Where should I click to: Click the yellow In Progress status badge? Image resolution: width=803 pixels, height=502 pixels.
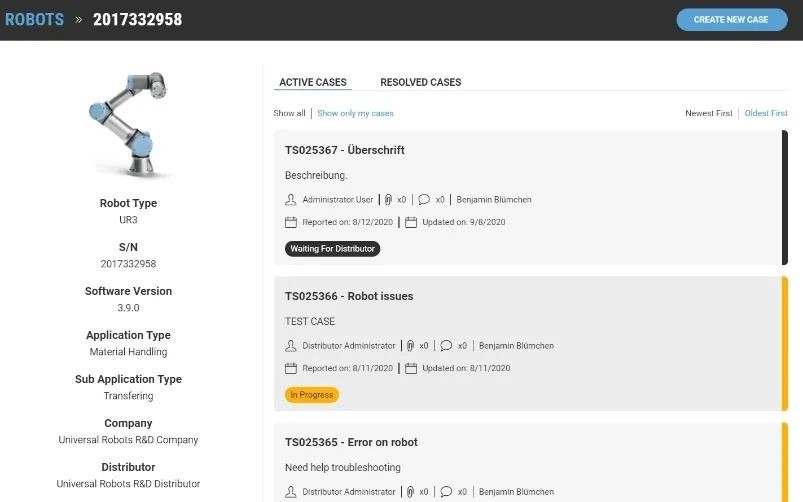click(x=312, y=395)
